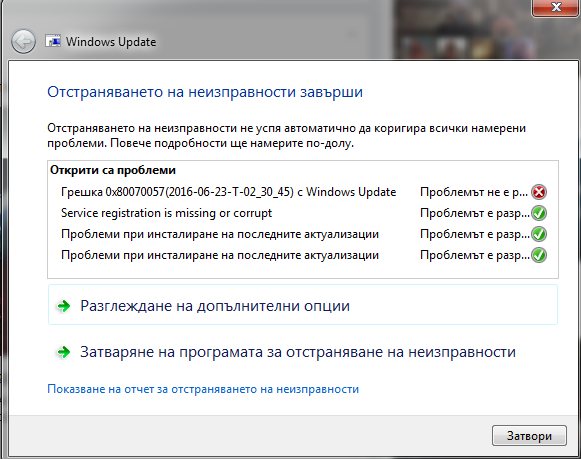Image resolution: width=581 pixels, height=459 pixels.
Task: Click the green checkmark beside Service registration issue
Action: coord(539,213)
